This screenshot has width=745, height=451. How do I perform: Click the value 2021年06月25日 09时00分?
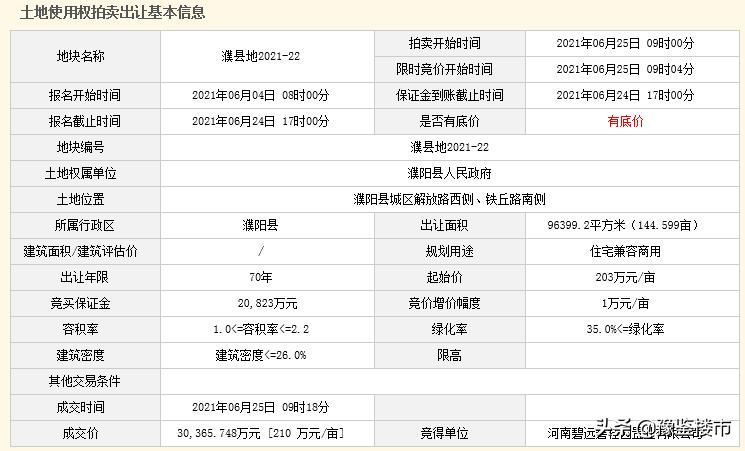625,43
